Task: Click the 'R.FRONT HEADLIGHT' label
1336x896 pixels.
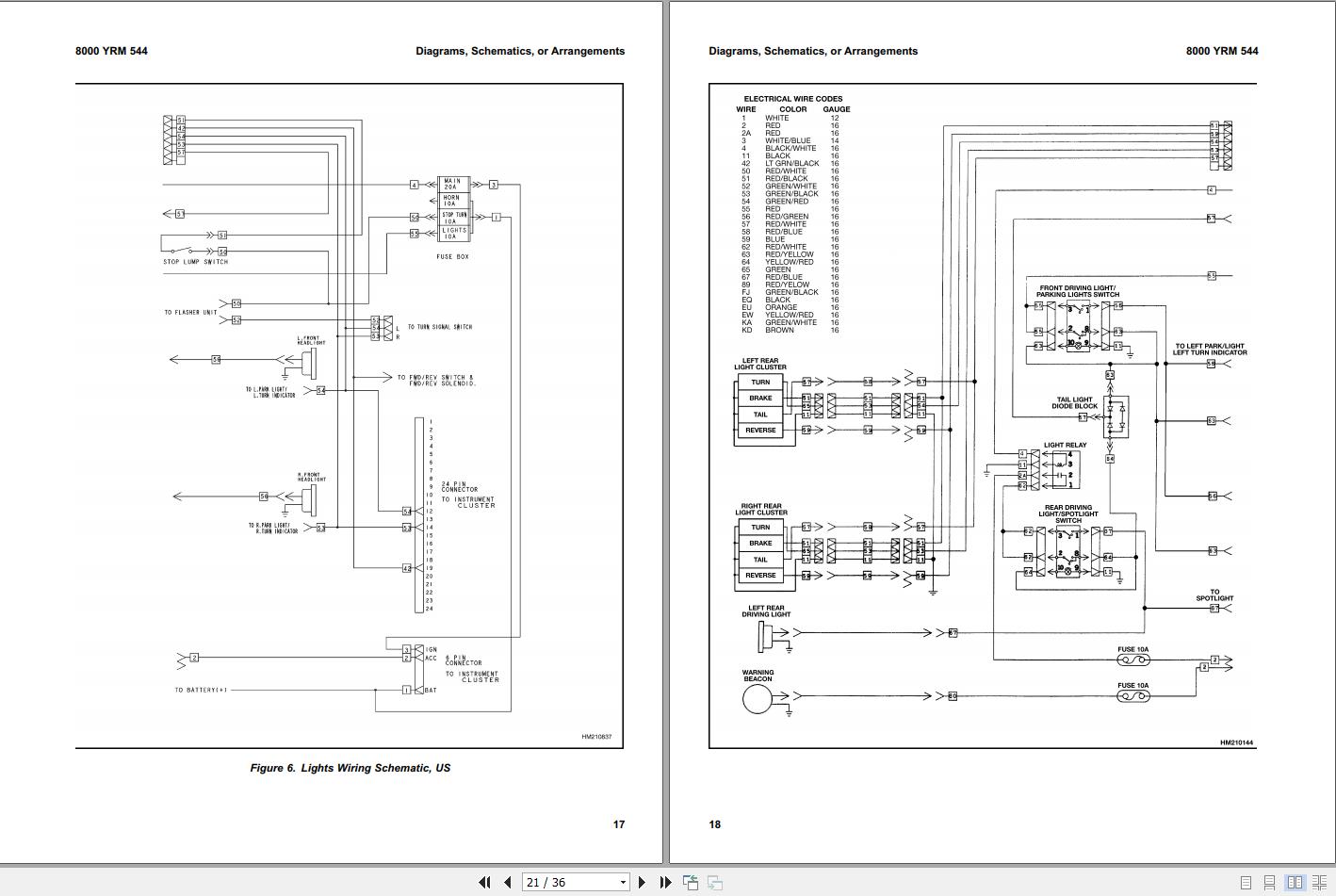Action: click(x=311, y=477)
